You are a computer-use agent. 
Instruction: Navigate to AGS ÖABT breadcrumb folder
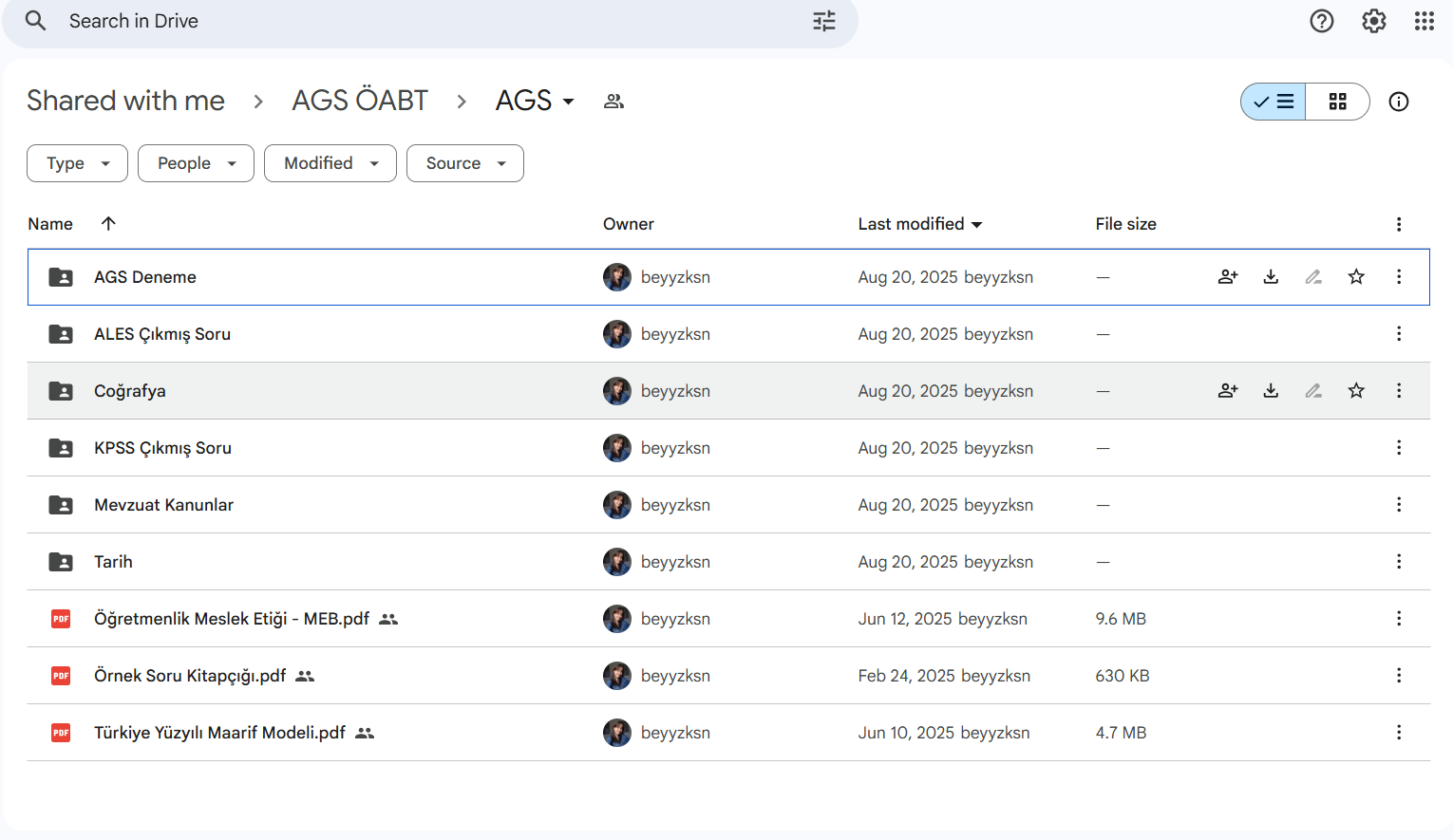pyautogui.click(x=360, y=101)
